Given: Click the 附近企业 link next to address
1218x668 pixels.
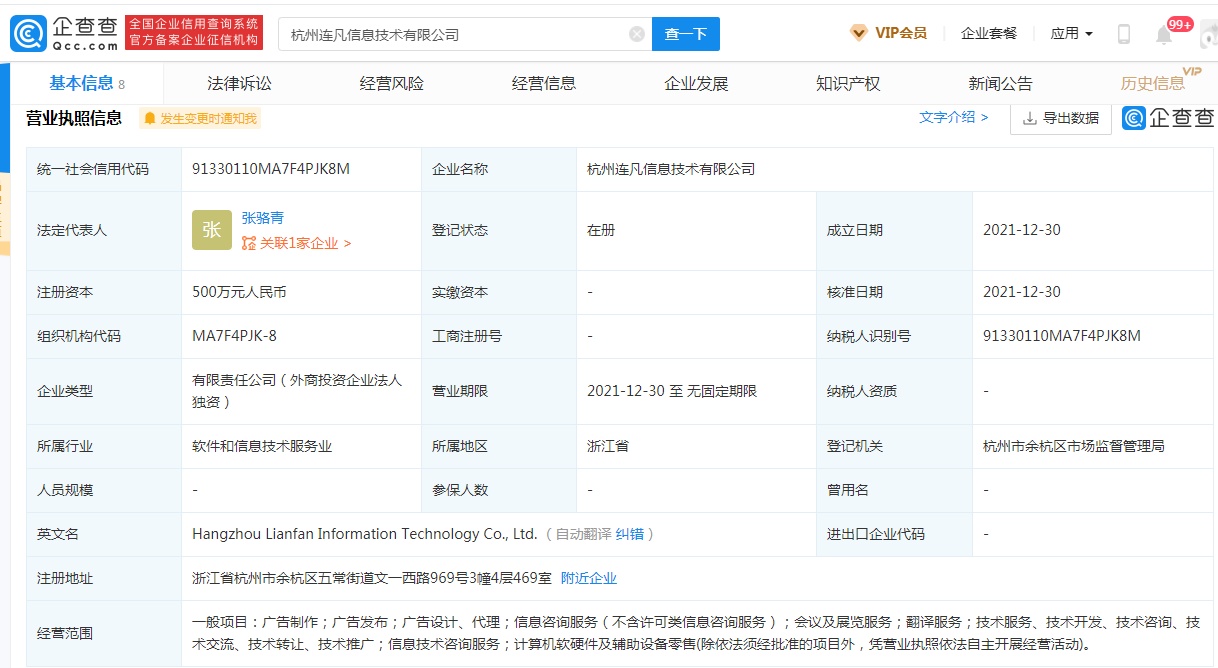Looking at the screenshot, I should point(589,578).
